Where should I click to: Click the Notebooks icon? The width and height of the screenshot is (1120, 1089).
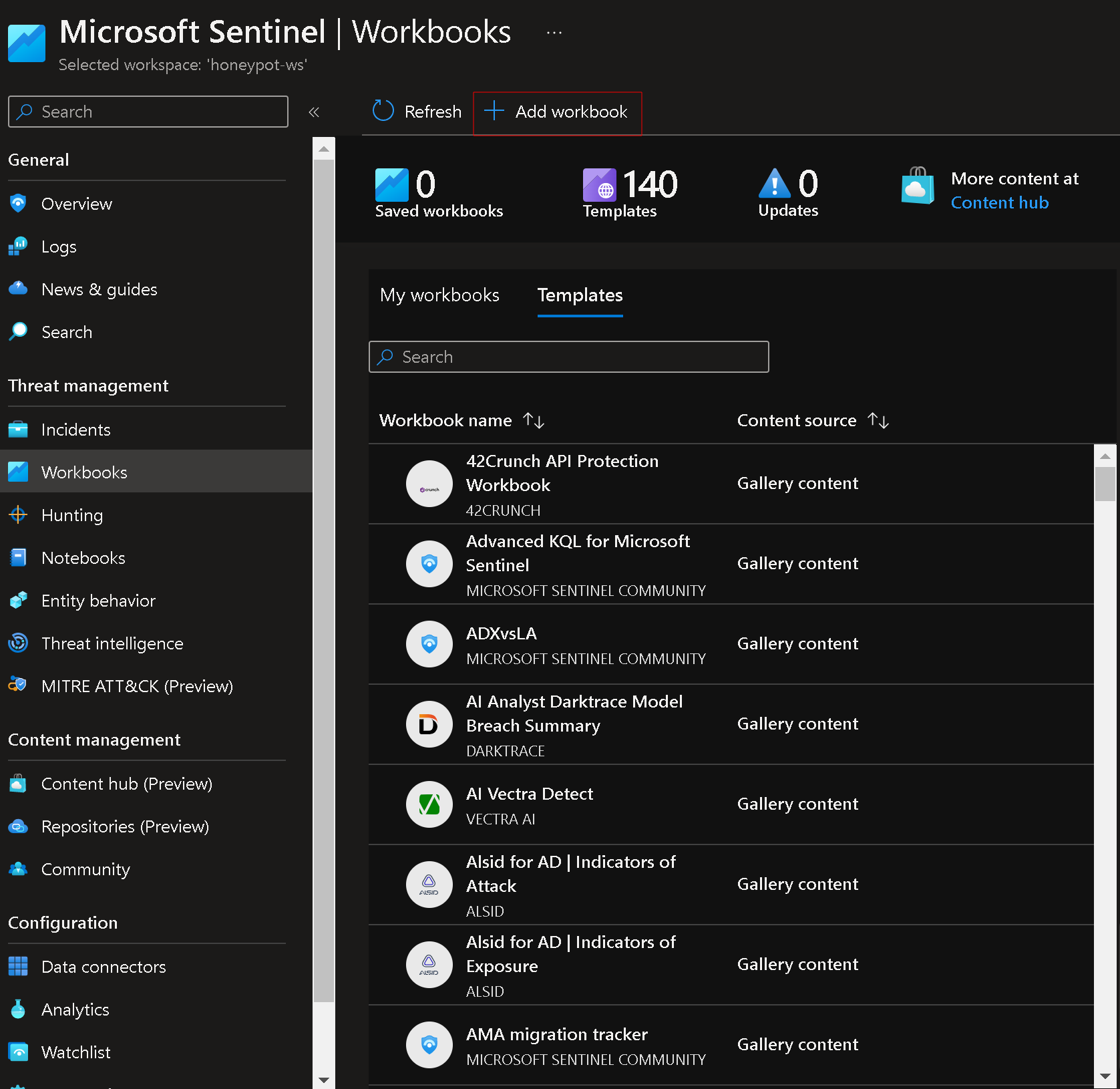pyautogui.click(x=18, y=558)
